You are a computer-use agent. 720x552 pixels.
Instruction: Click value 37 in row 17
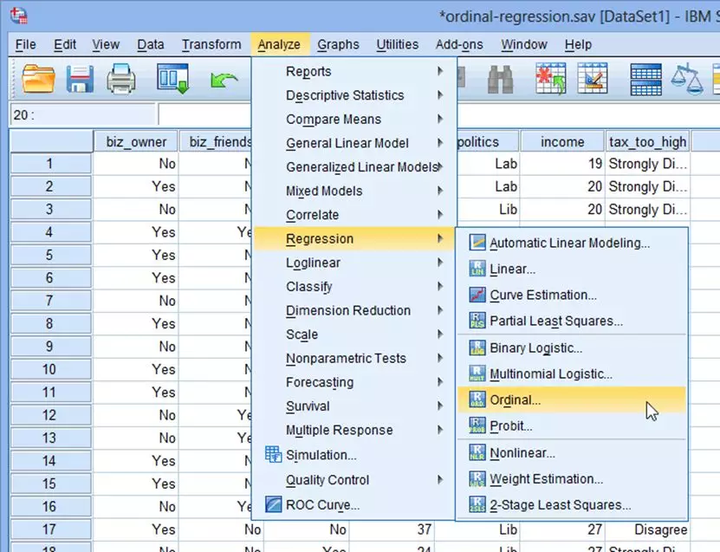392,529
